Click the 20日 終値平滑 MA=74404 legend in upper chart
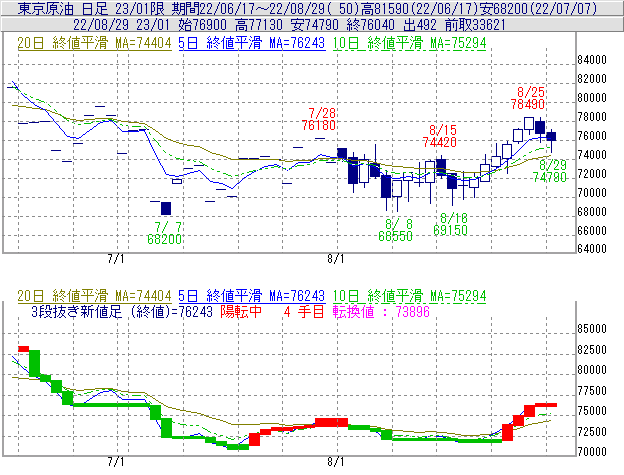Viewport: 624px width, 475px height. coord(94,43)
